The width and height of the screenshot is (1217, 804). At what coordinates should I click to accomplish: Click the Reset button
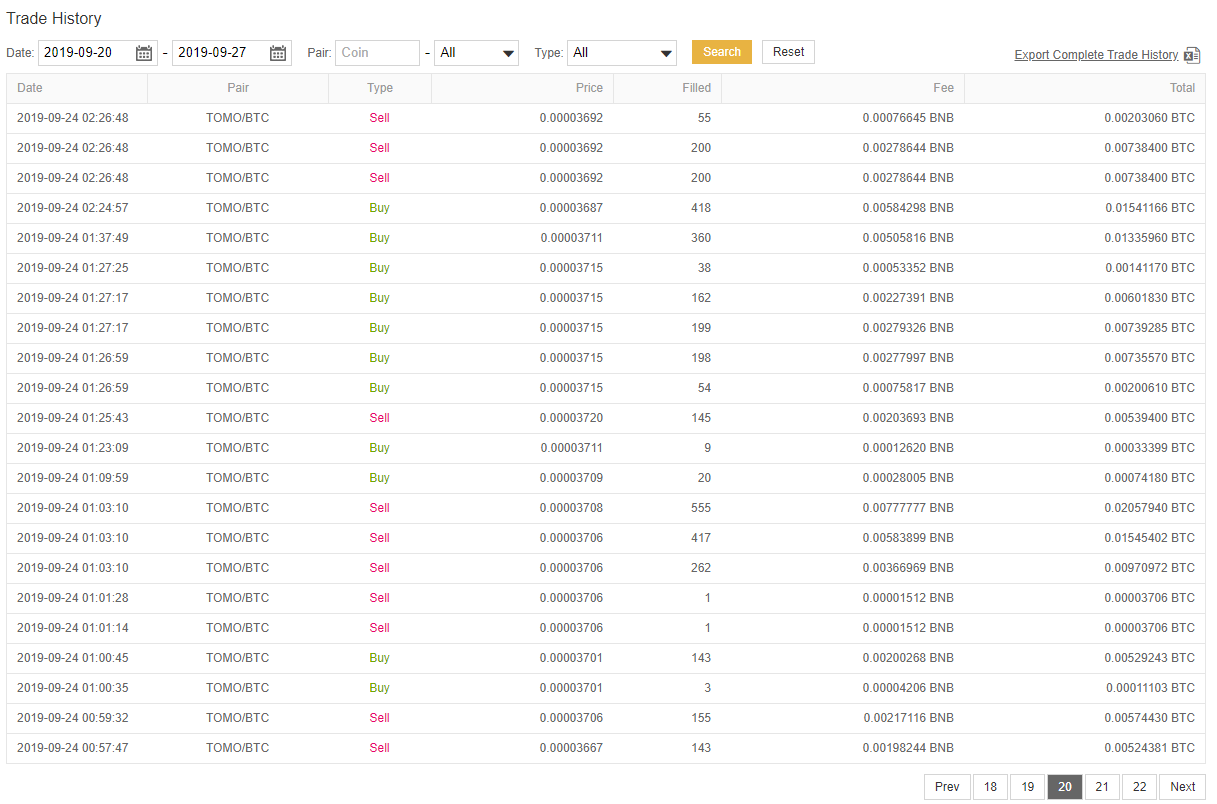788,52
